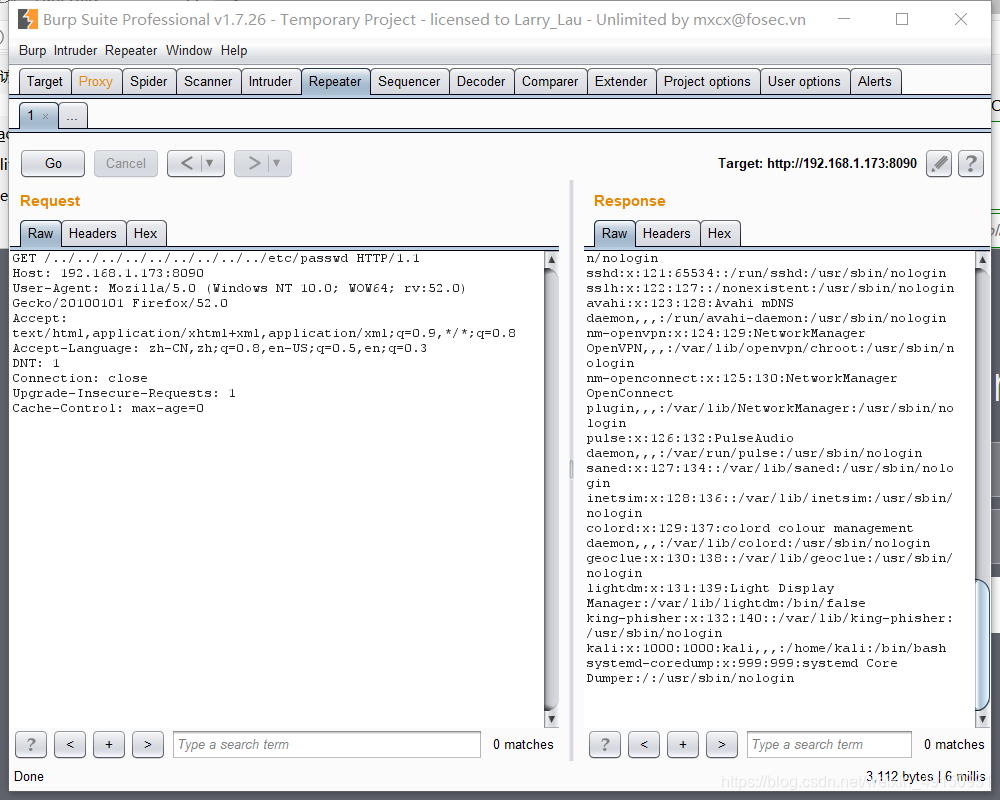Image resolution: width=1000 pixels, height=800 pixels.
Task: Click the Burp Suite logo icon
Action: tap(27, 20)
